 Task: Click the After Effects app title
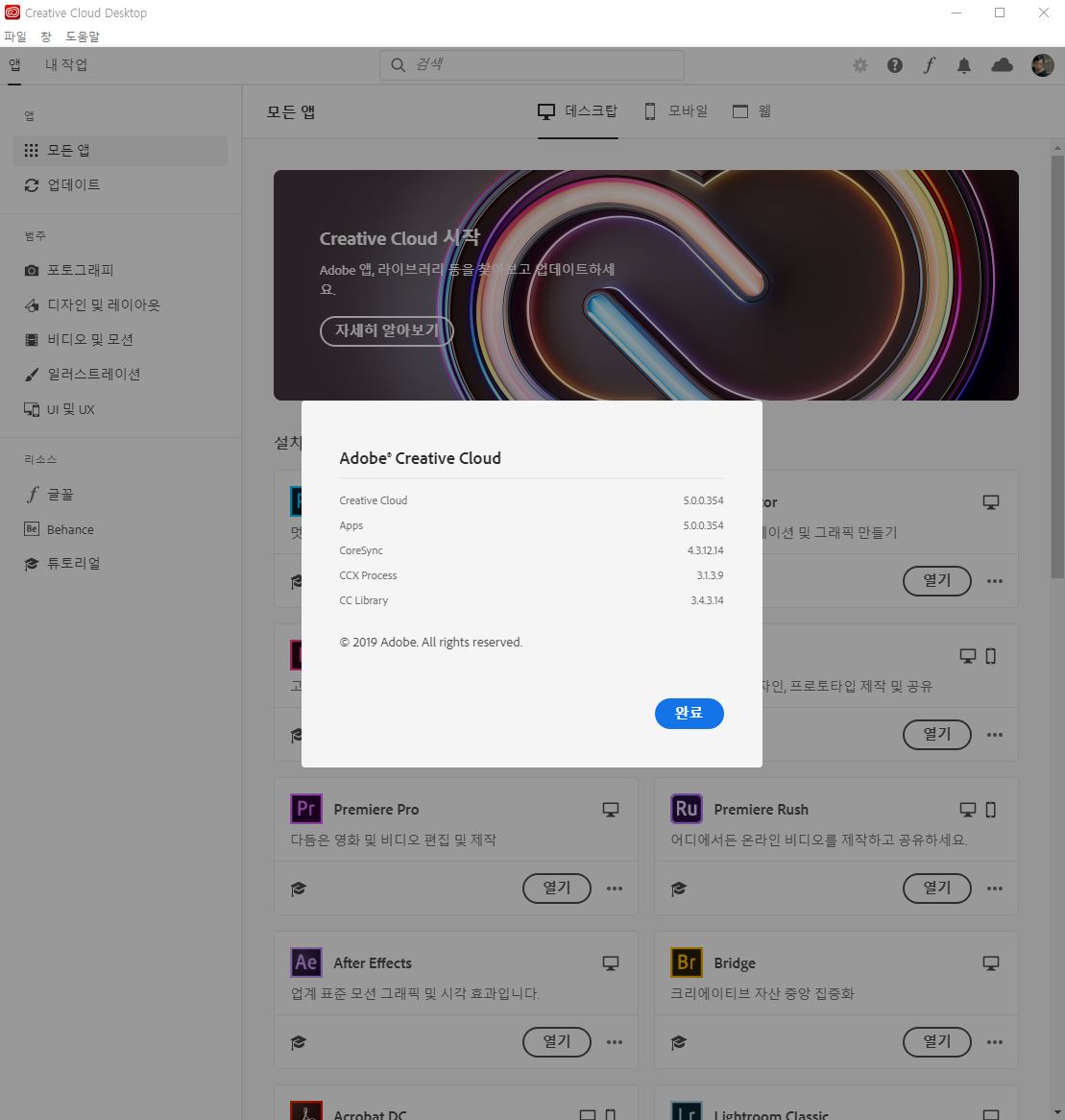[373, 962]
